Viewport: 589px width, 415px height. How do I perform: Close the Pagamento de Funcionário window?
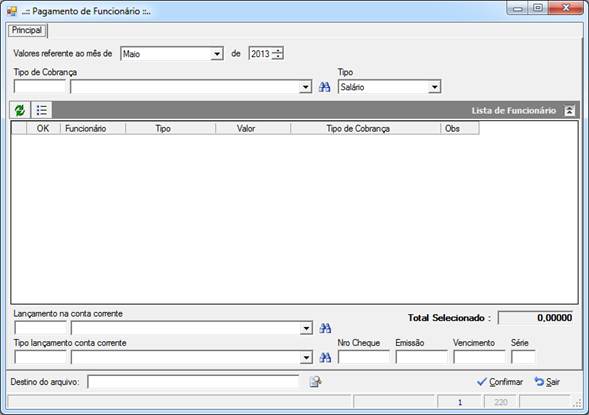coord(566,8)
